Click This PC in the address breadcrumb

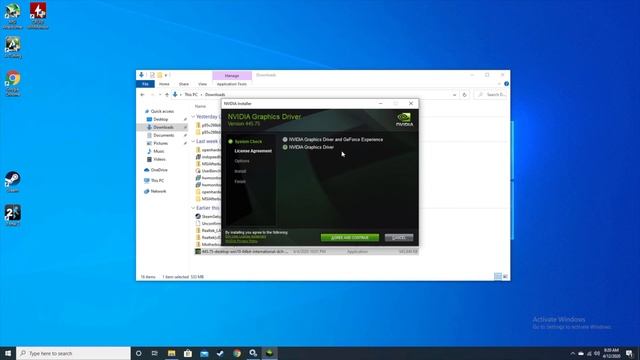pos(191,95)
